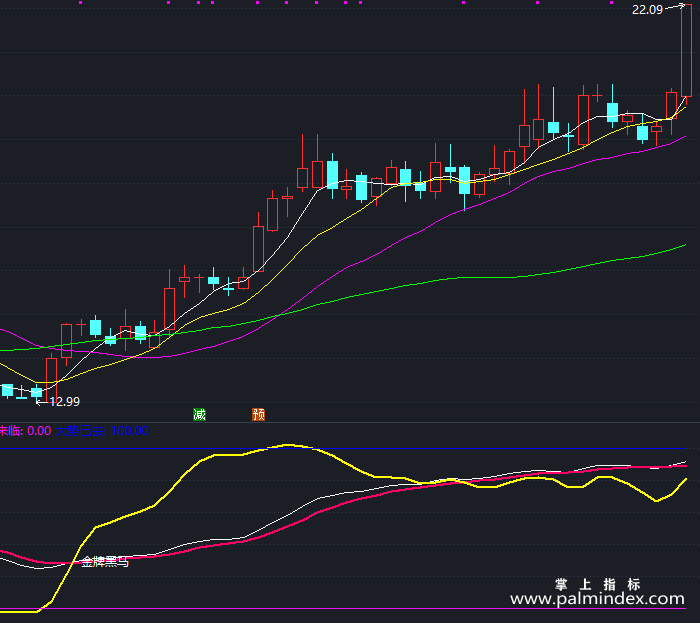Click the 大势已去: 100.00 indicator value
Image resolution: width=700 pixels, height=623 pixels.
point(102,431)
